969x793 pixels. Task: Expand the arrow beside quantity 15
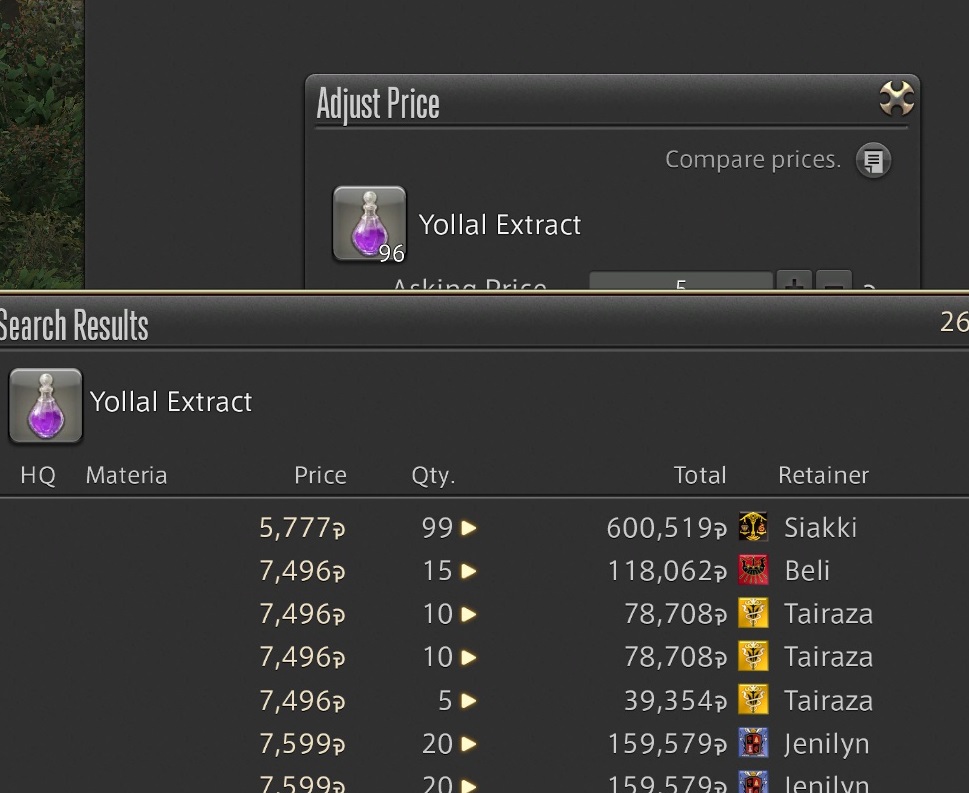click(469, 570)
